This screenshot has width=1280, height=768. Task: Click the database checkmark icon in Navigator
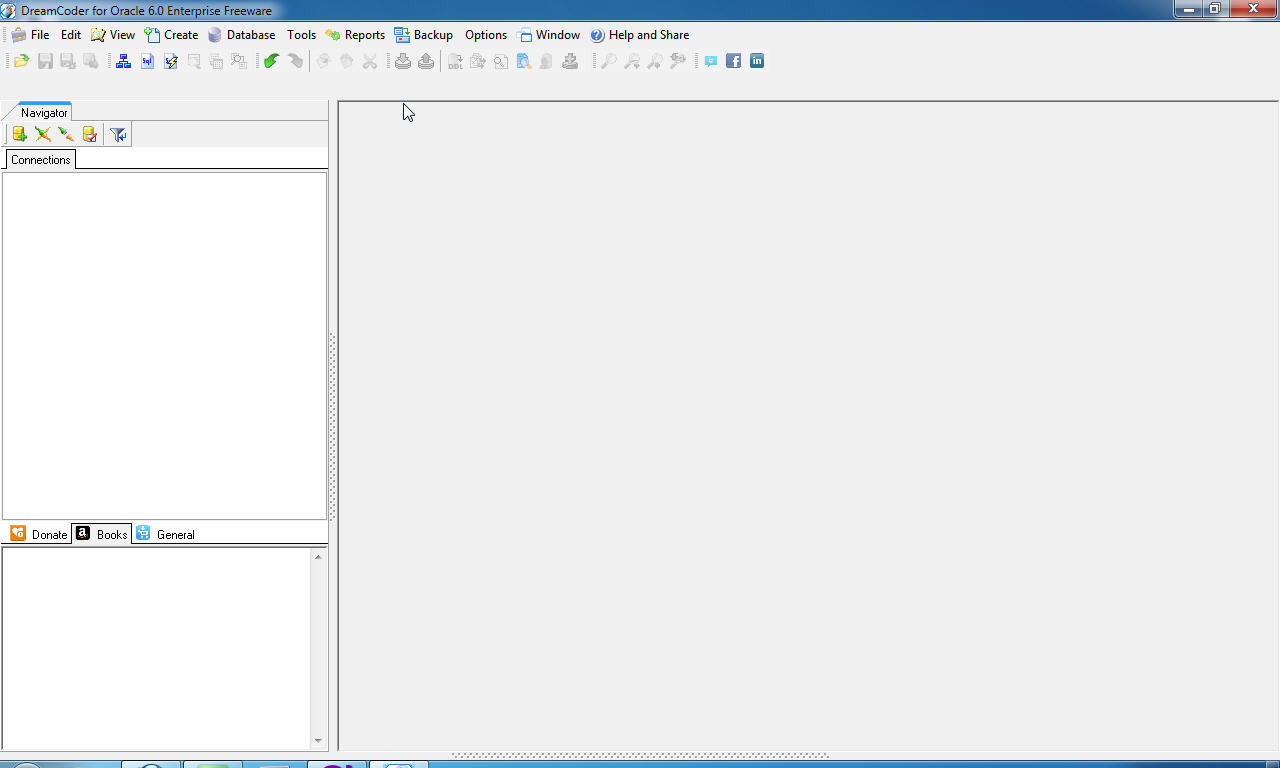[90, 134]
